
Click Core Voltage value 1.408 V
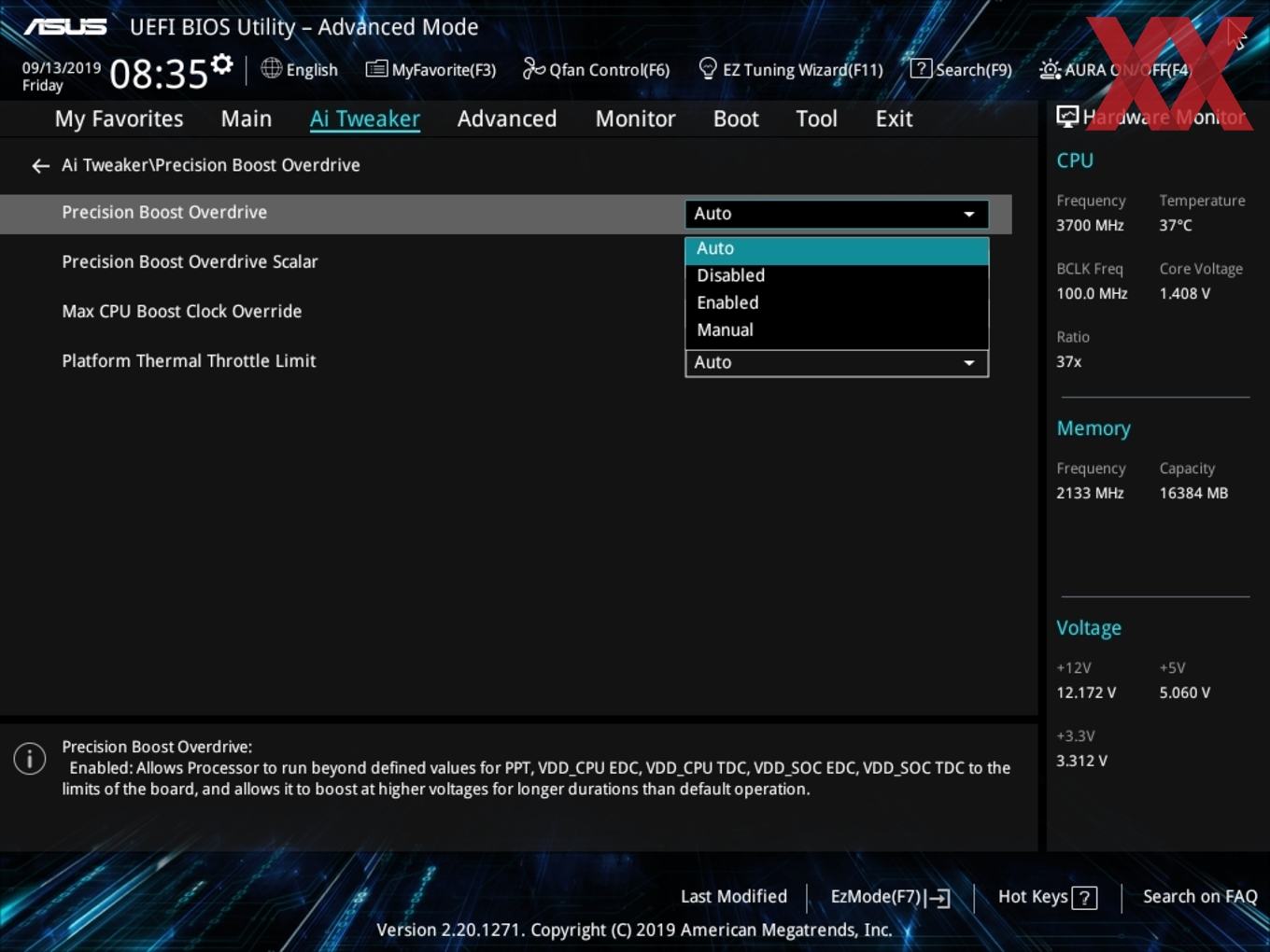[x=1185, y=294]
